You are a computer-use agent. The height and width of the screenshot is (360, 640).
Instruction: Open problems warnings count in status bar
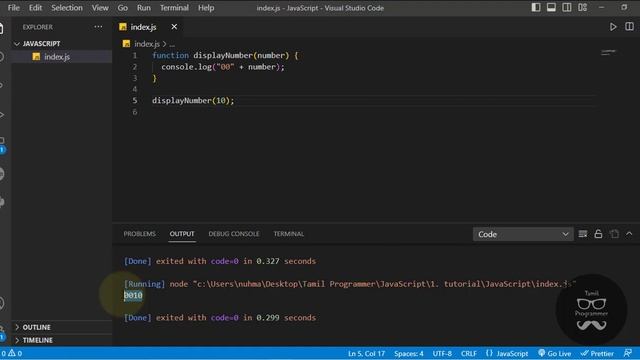click(11, 353)
